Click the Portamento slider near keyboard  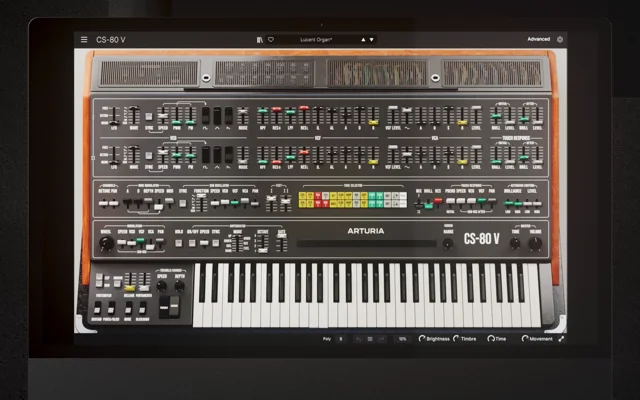[x=144, y=282]
